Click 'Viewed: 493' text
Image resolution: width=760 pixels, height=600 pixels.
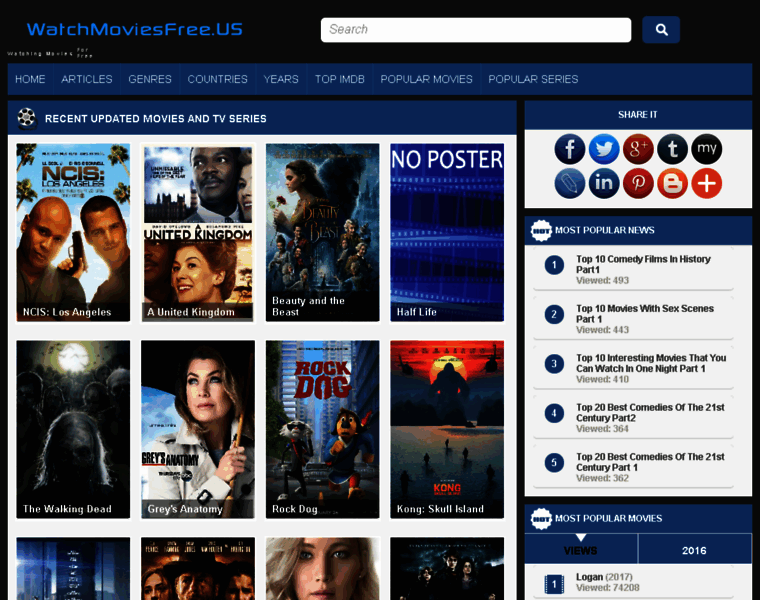click(602, 281)
